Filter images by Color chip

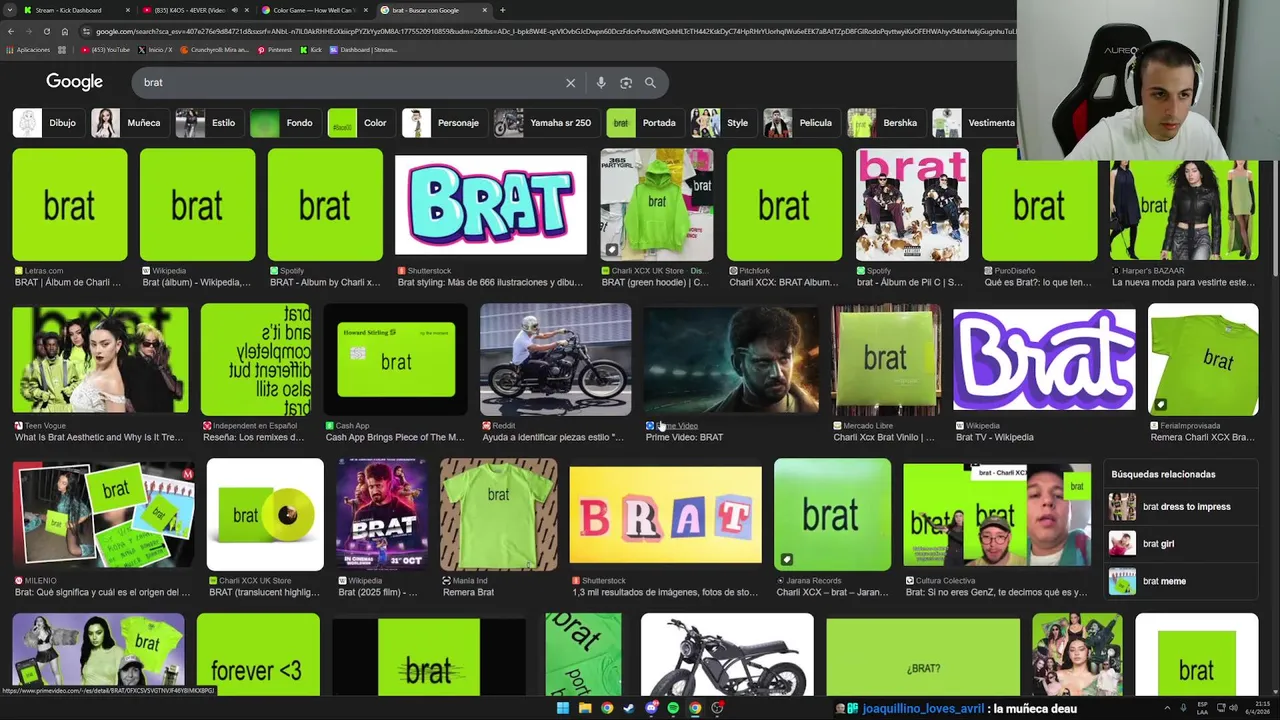tap(360, 123)
